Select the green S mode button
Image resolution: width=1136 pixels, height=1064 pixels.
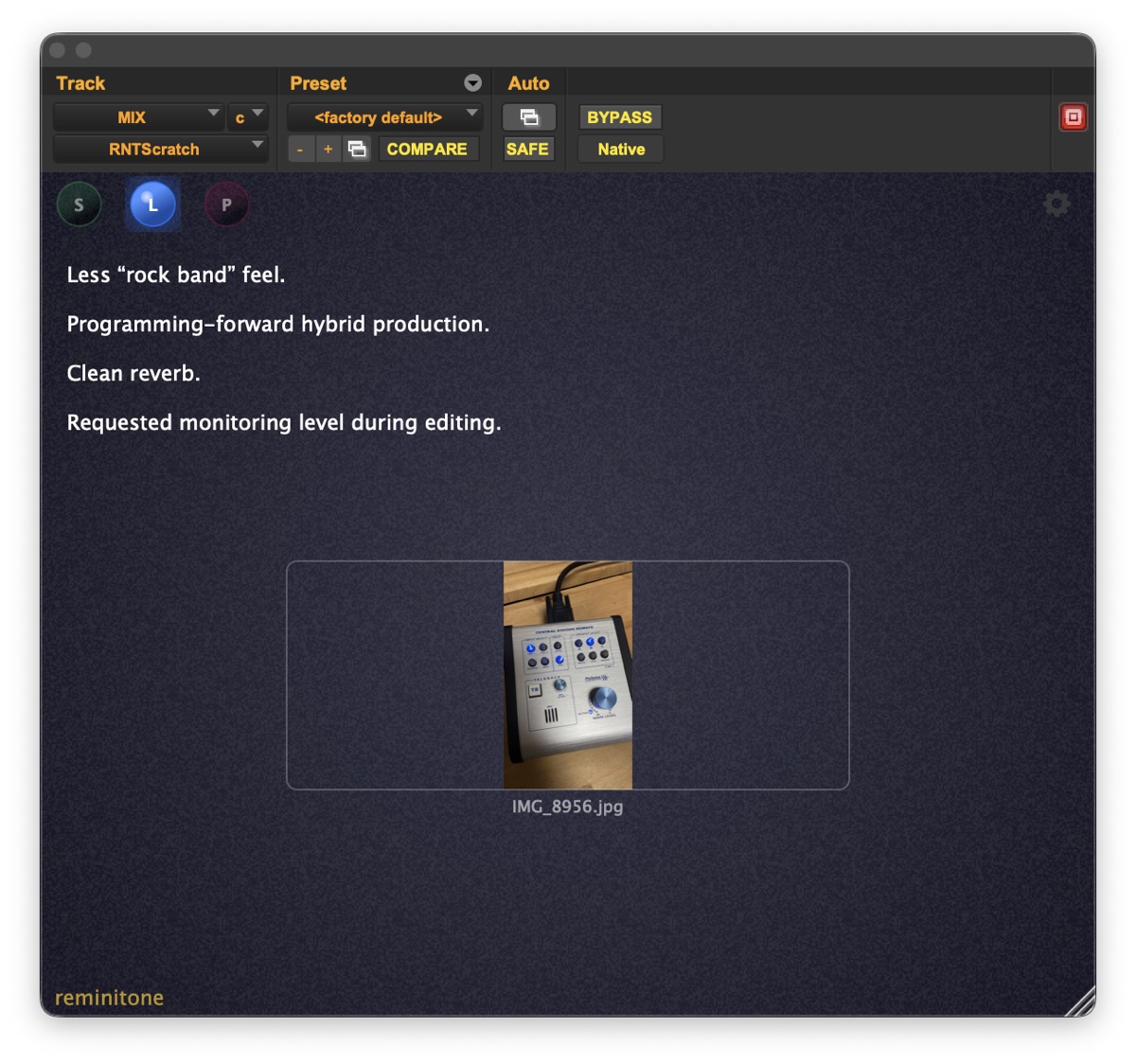point(79,204)
